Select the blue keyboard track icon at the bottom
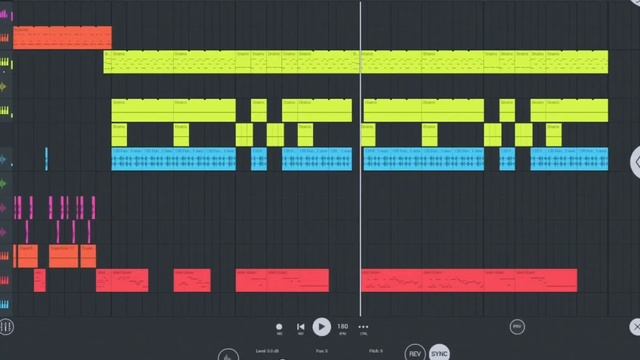The image size is (640, 360). pyautogui.click(x=4, y=304)
